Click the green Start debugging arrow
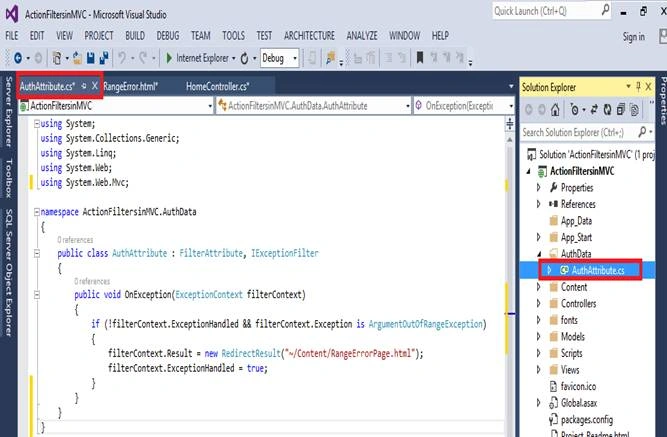 click(x=169, y=58)
